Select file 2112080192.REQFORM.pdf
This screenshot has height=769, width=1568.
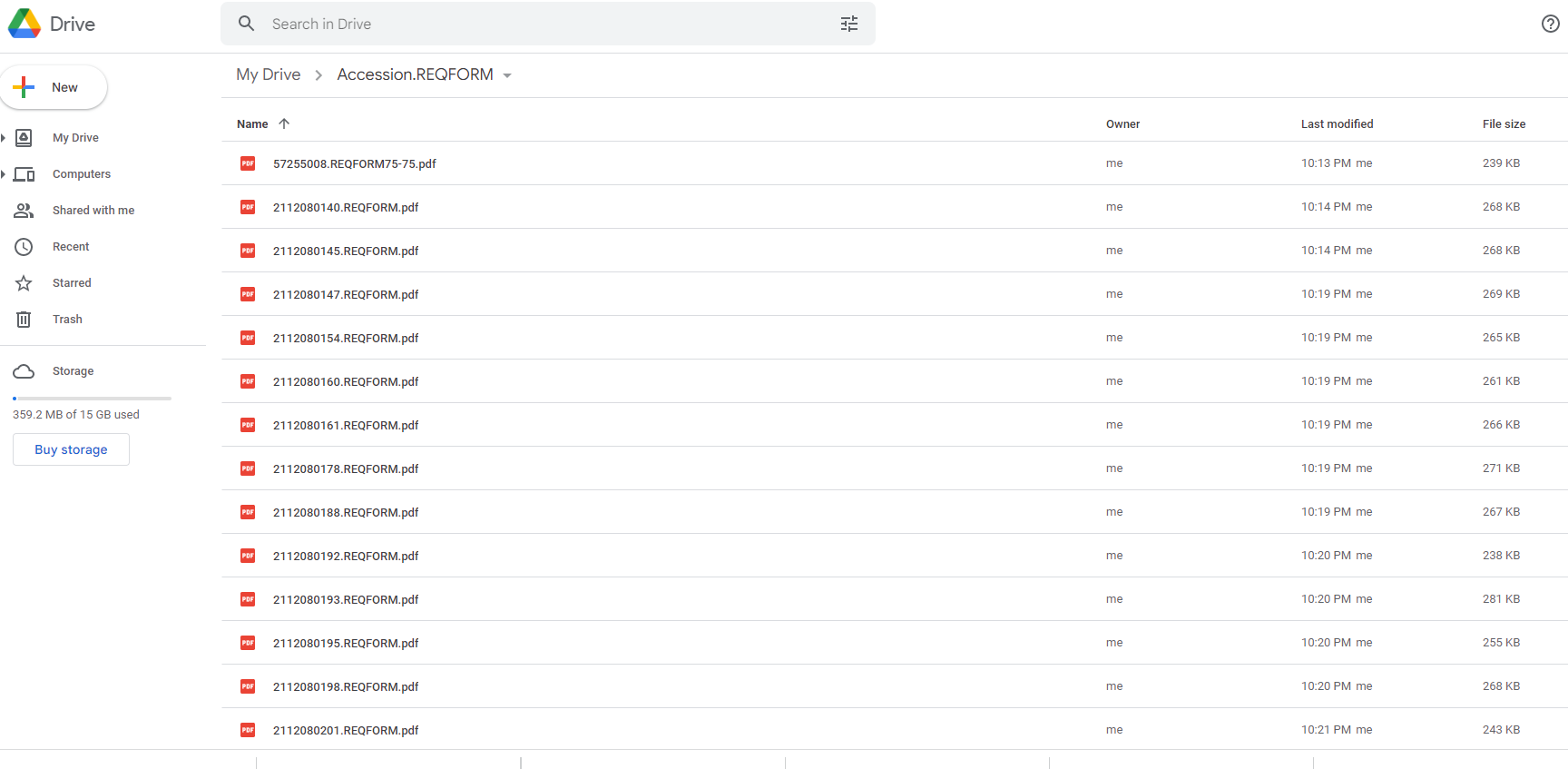894,556
